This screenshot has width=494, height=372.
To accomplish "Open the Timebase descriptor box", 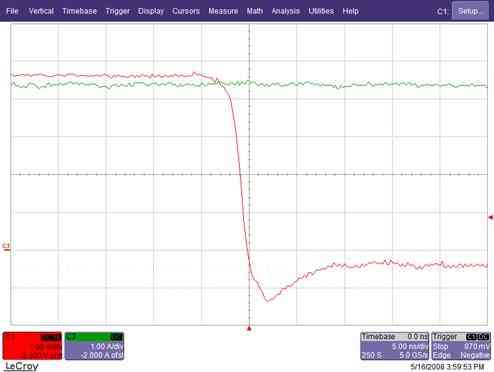I will tap(394, 346).
